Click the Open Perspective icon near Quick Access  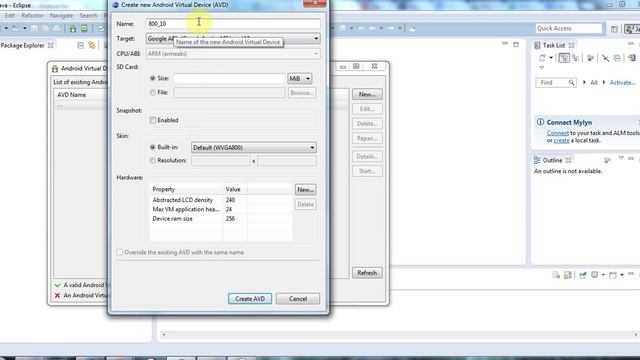pyautogui.click(x=614, y=29)
